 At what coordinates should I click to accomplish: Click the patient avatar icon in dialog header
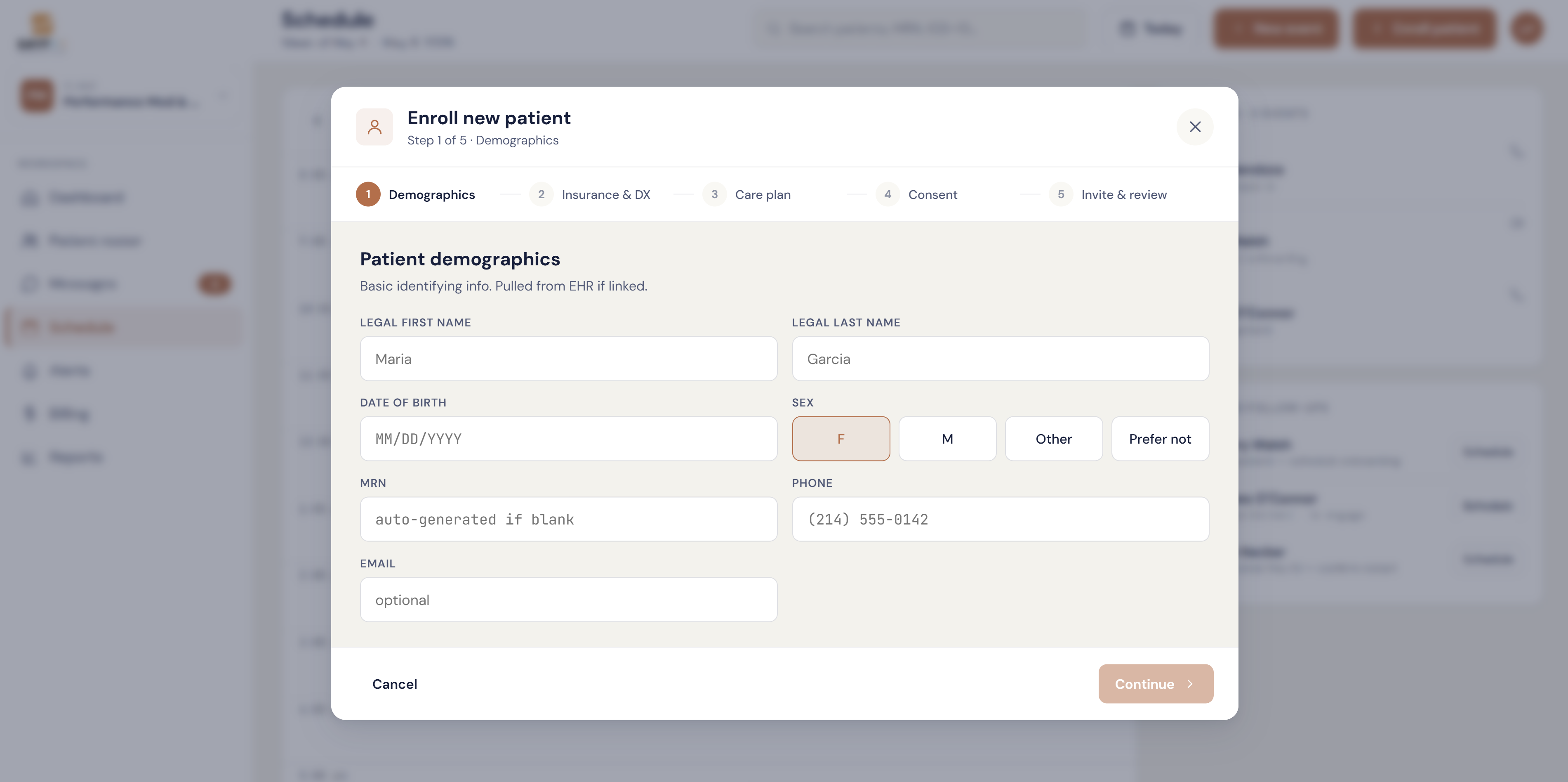pyautogui.click(x=374, y=127)
